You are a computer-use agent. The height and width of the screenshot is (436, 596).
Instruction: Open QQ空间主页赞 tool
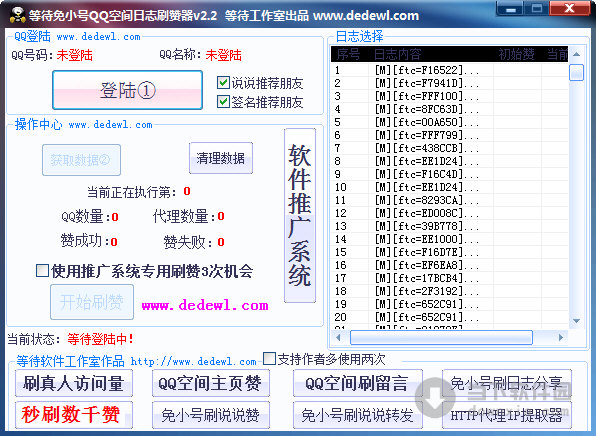[211, 383]
